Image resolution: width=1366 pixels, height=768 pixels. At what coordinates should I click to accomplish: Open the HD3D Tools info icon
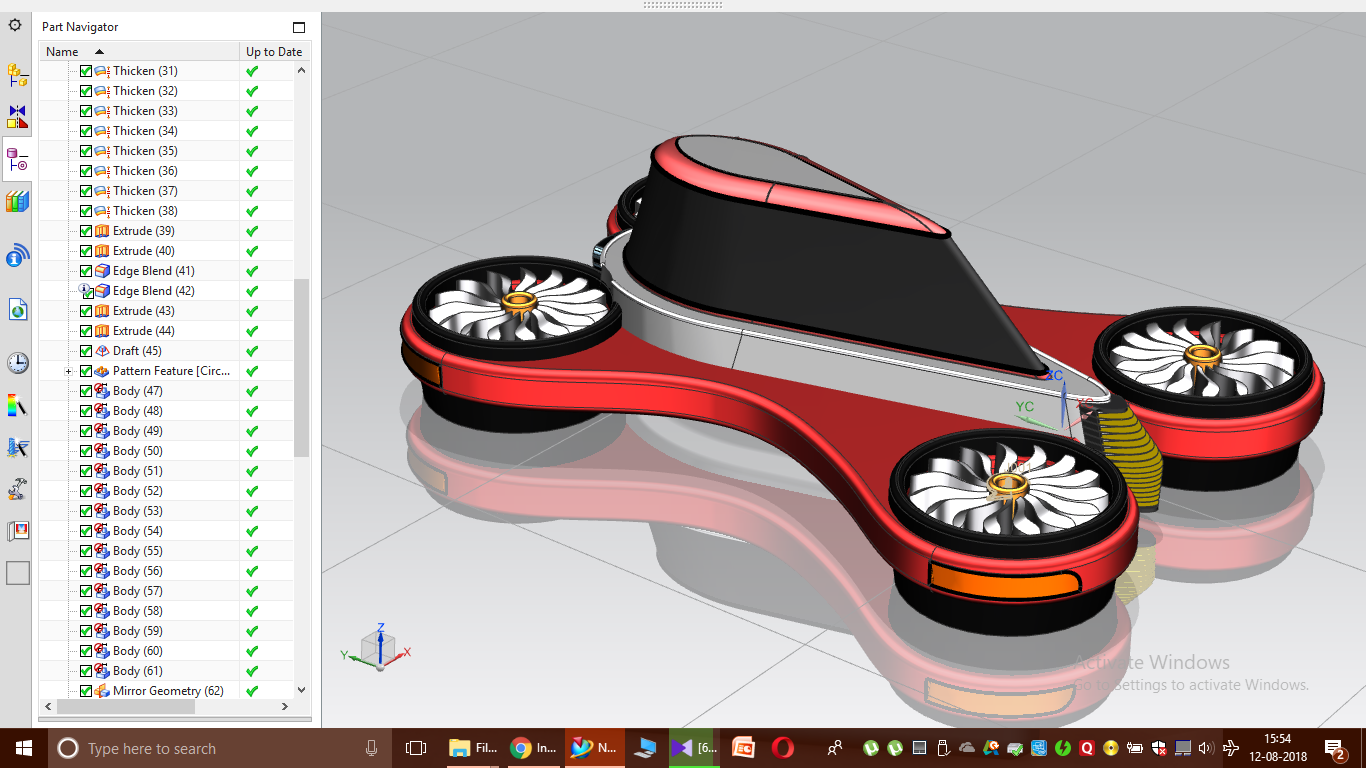coord(17,258)
